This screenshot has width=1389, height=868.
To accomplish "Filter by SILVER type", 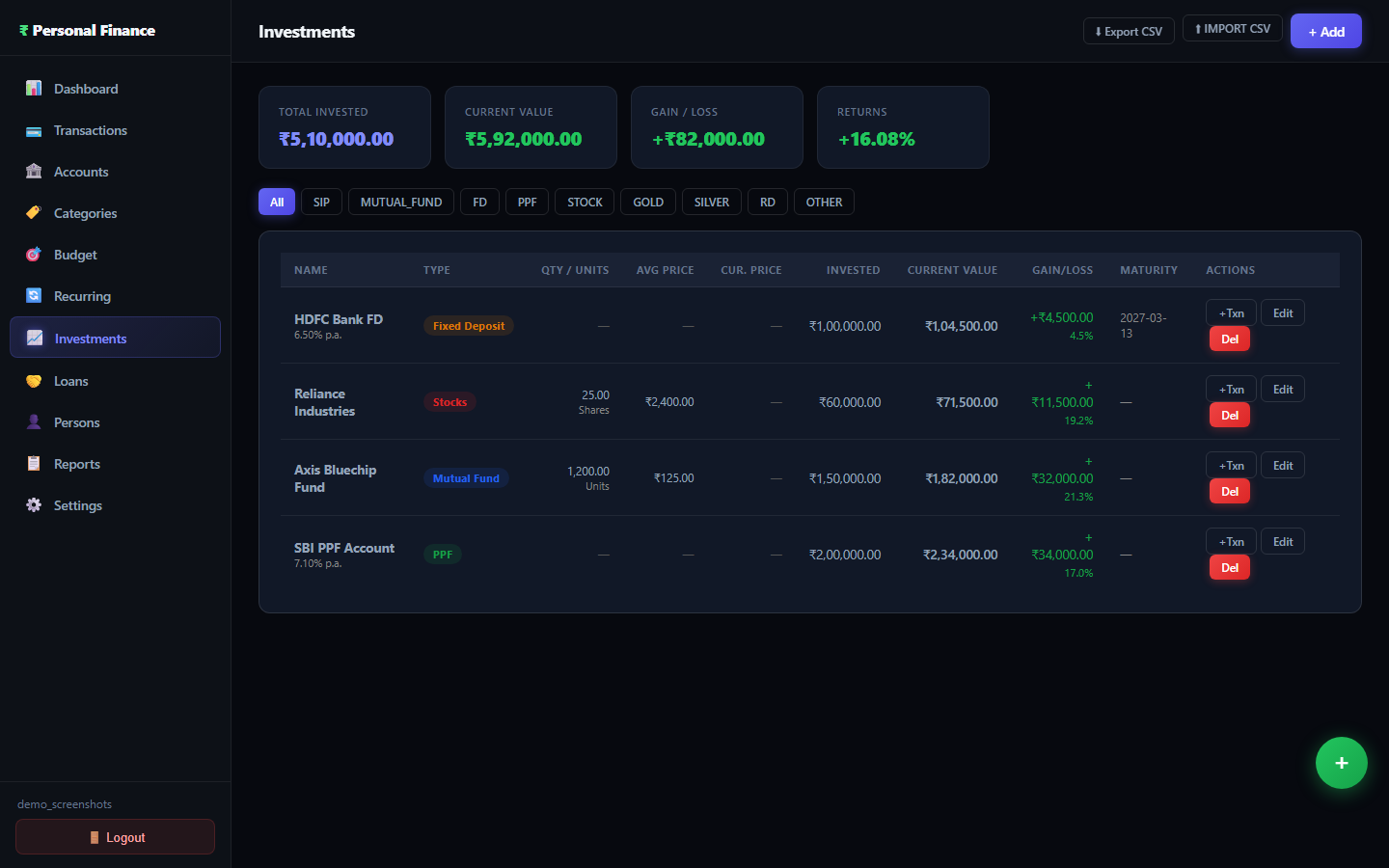I will (x=712, y=202).
